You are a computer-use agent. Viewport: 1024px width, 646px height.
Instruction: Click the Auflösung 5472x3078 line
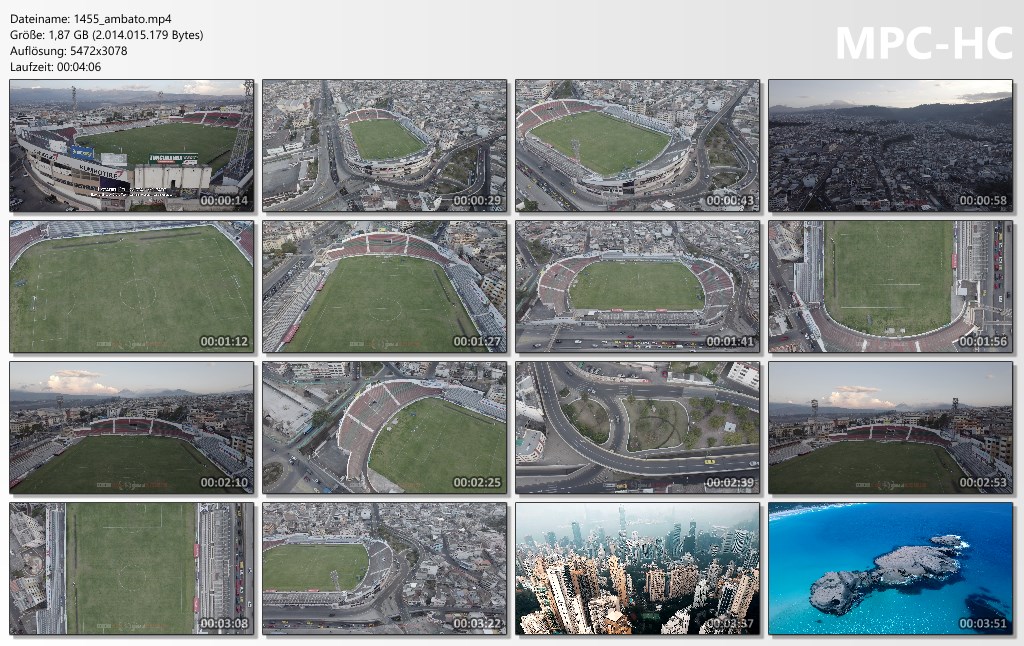69,51
